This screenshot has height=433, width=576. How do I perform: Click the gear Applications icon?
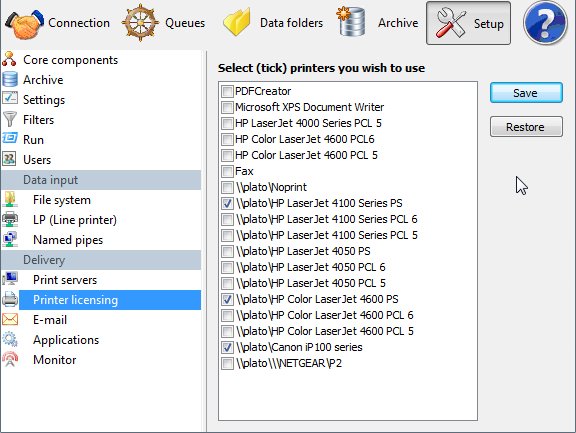point(10,339)
